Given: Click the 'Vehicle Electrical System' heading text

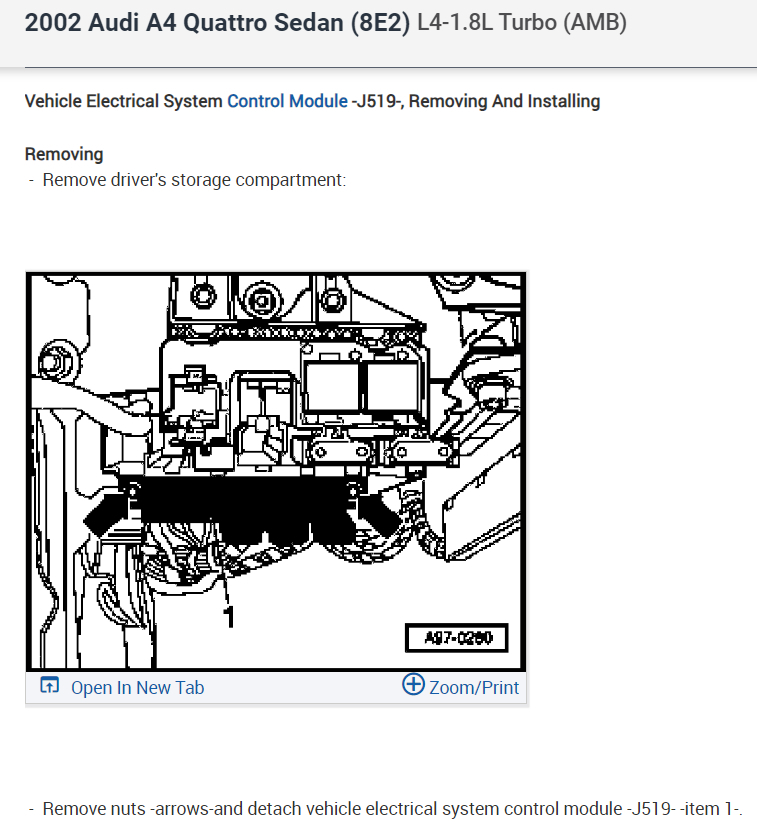Looking at the screenshot, I should point(124,101).
